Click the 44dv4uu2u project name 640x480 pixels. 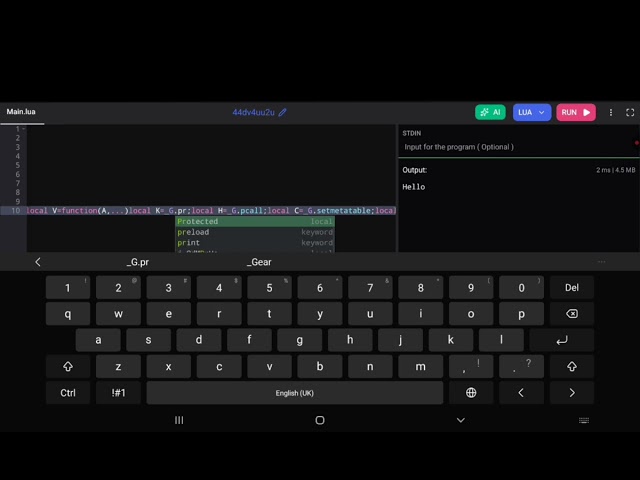point(253,112)
